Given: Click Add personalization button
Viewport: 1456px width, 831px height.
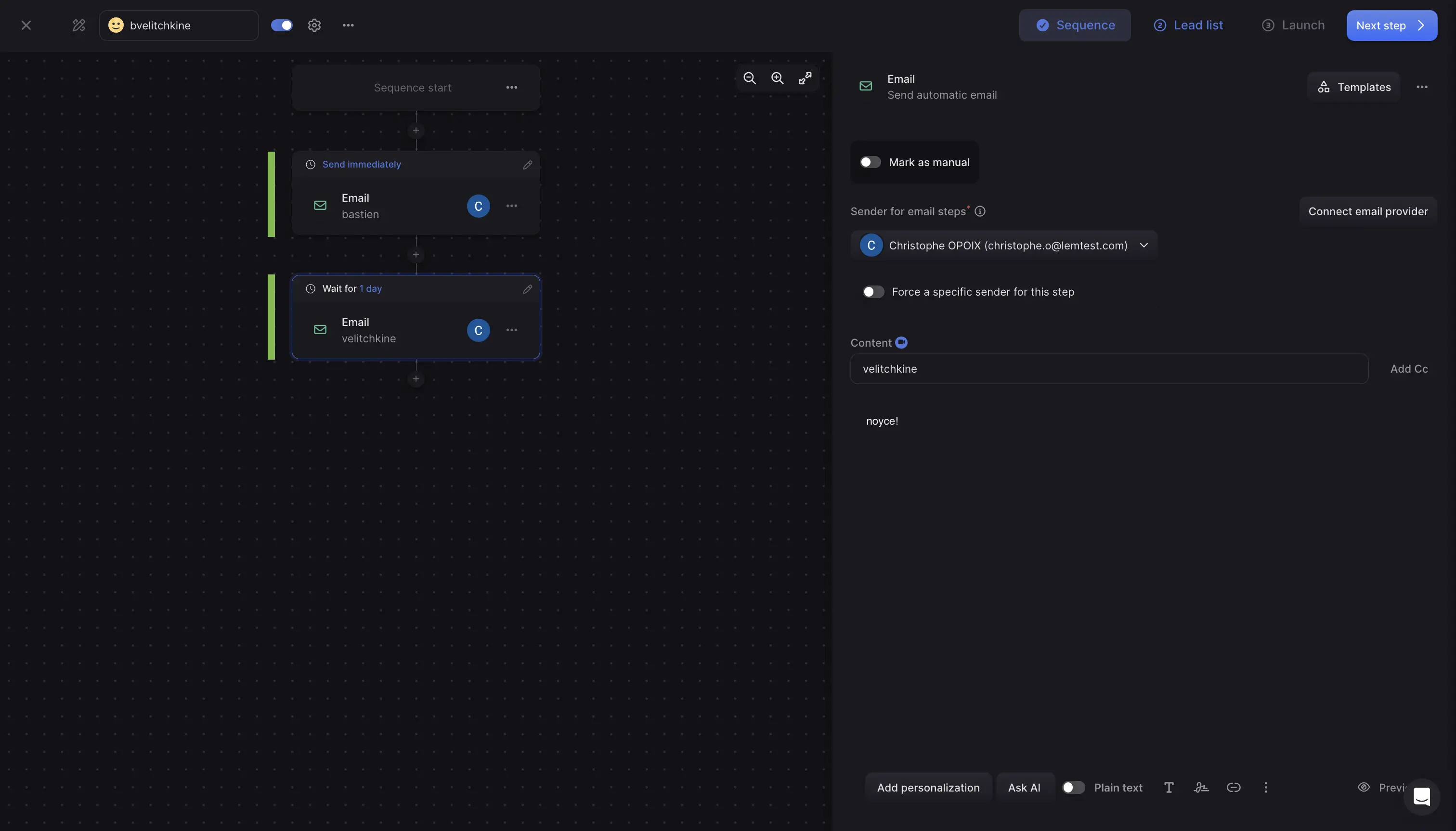Looking at the screenshot, I should 928,788.
